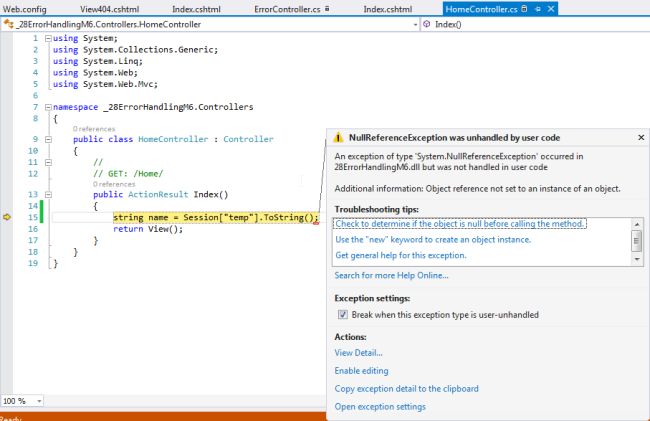Screen dimensions: 650x421
Task: Copy exception detail to the clipboard
Action: coord(406,389)
